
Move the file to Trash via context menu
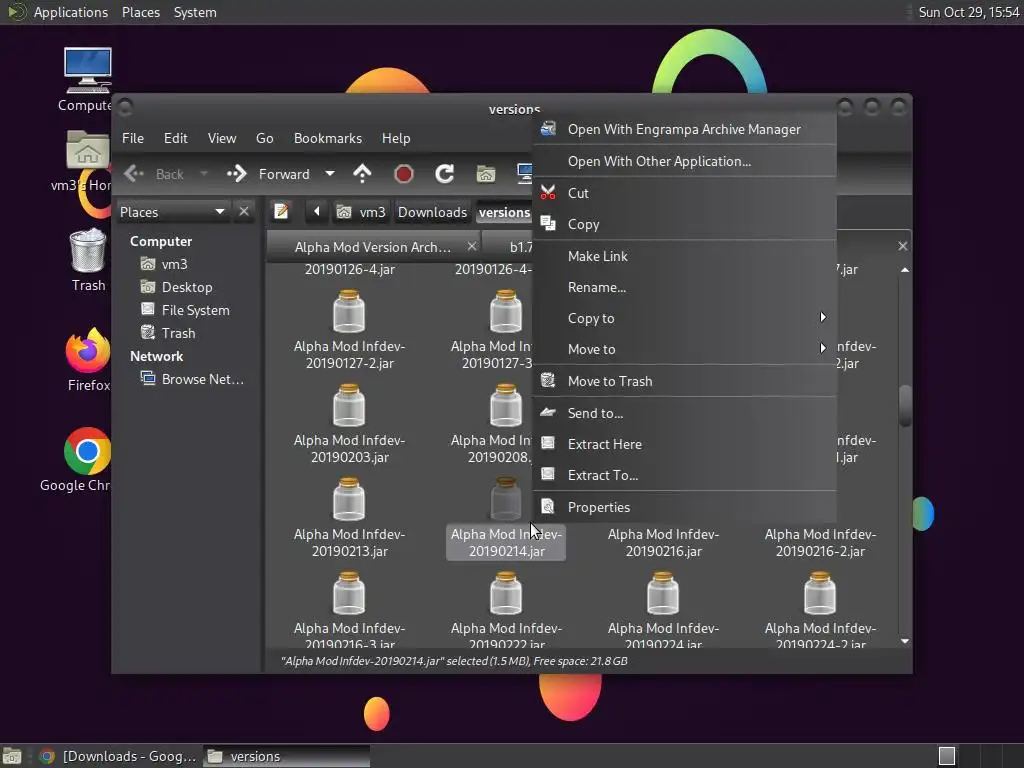(x=684, y=381)
